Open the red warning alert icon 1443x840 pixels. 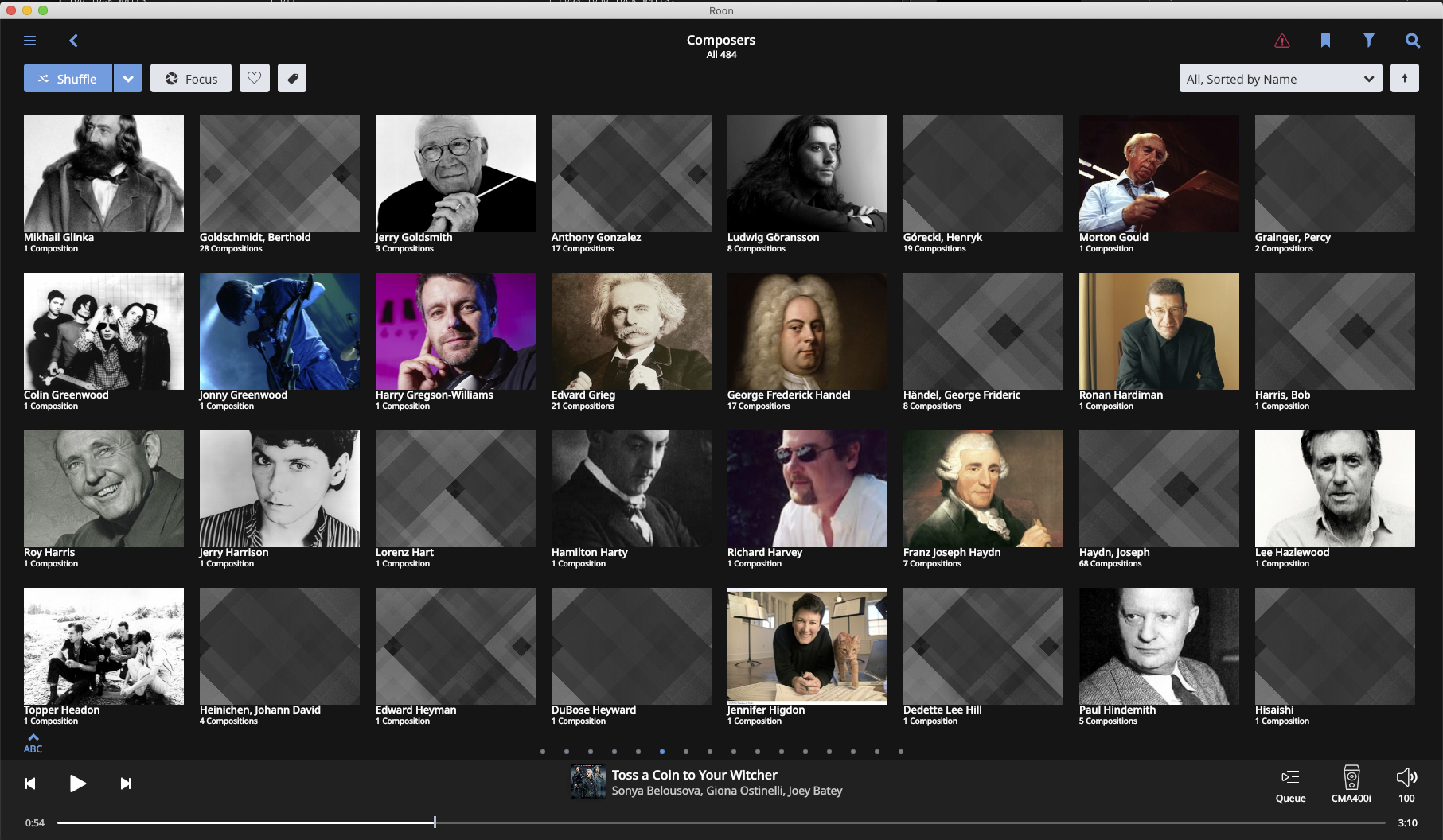coord(1281,41)
